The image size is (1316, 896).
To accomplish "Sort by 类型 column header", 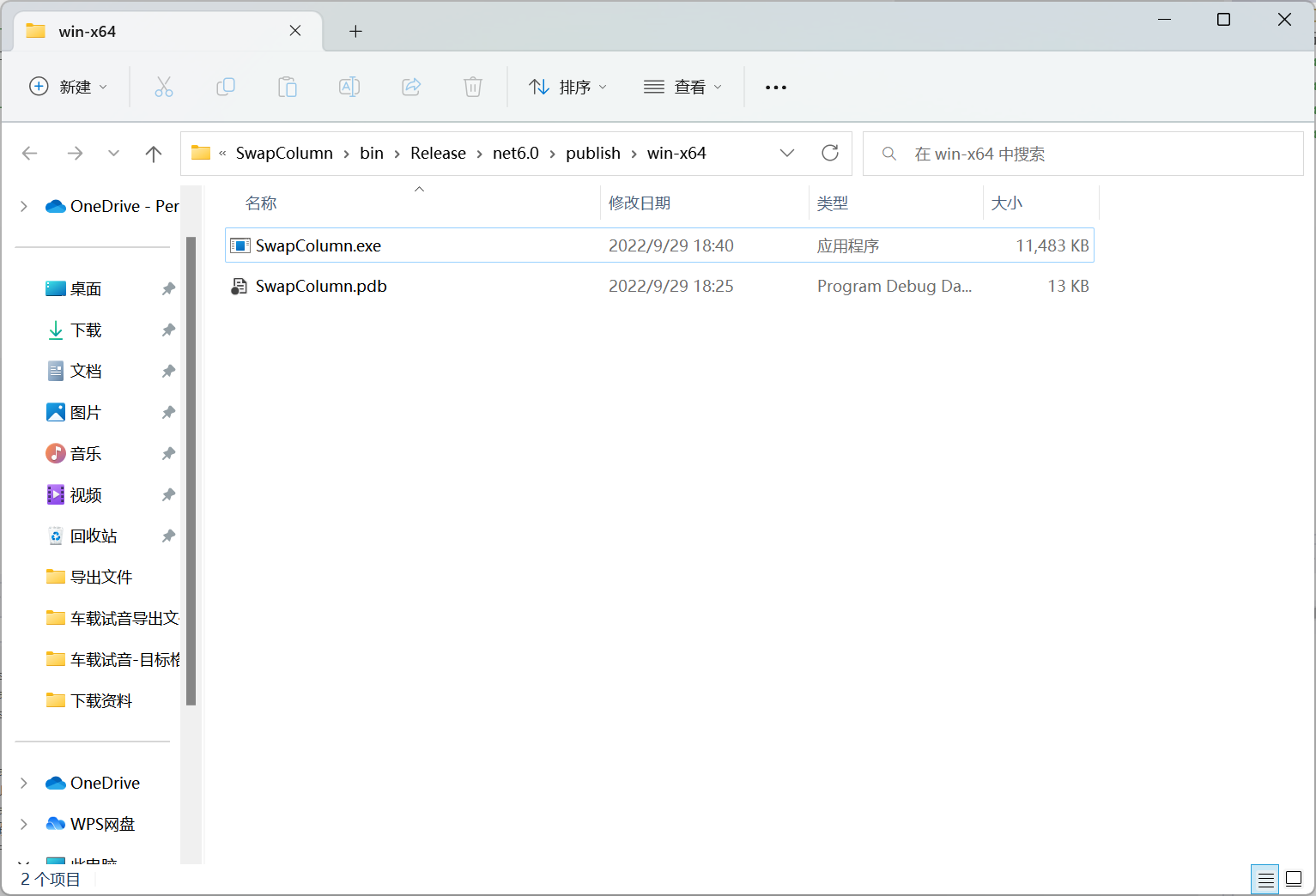I will point(833,203).
